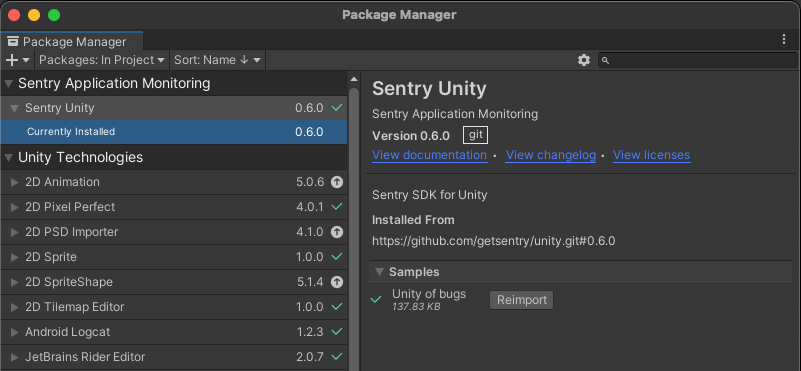Select the JetBrains Rider Editor package
This screenshot has width=801, height=371.
(174, 357)
